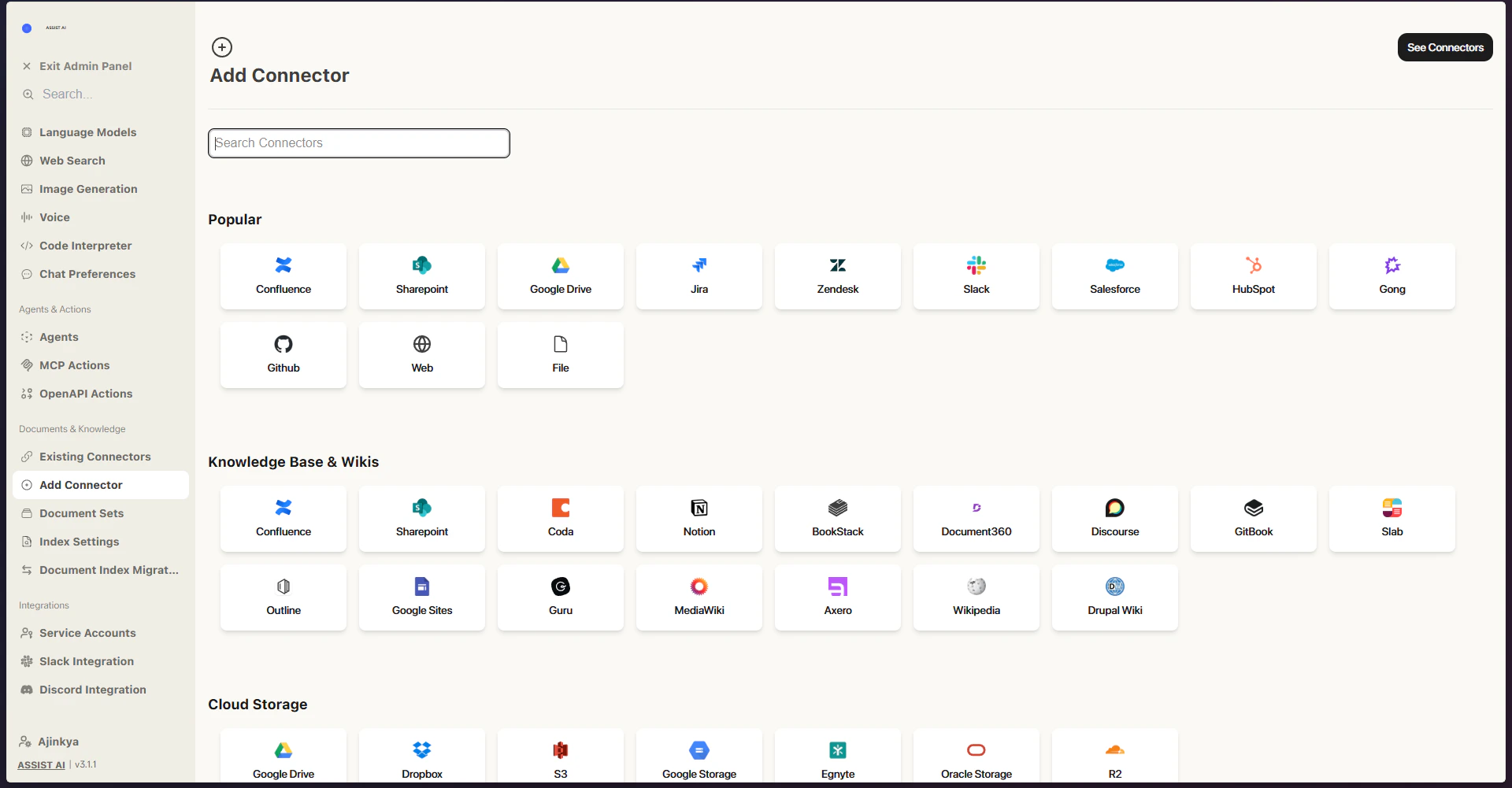
Task: Go to Web Search settings
Action: [x=101, y=161]
